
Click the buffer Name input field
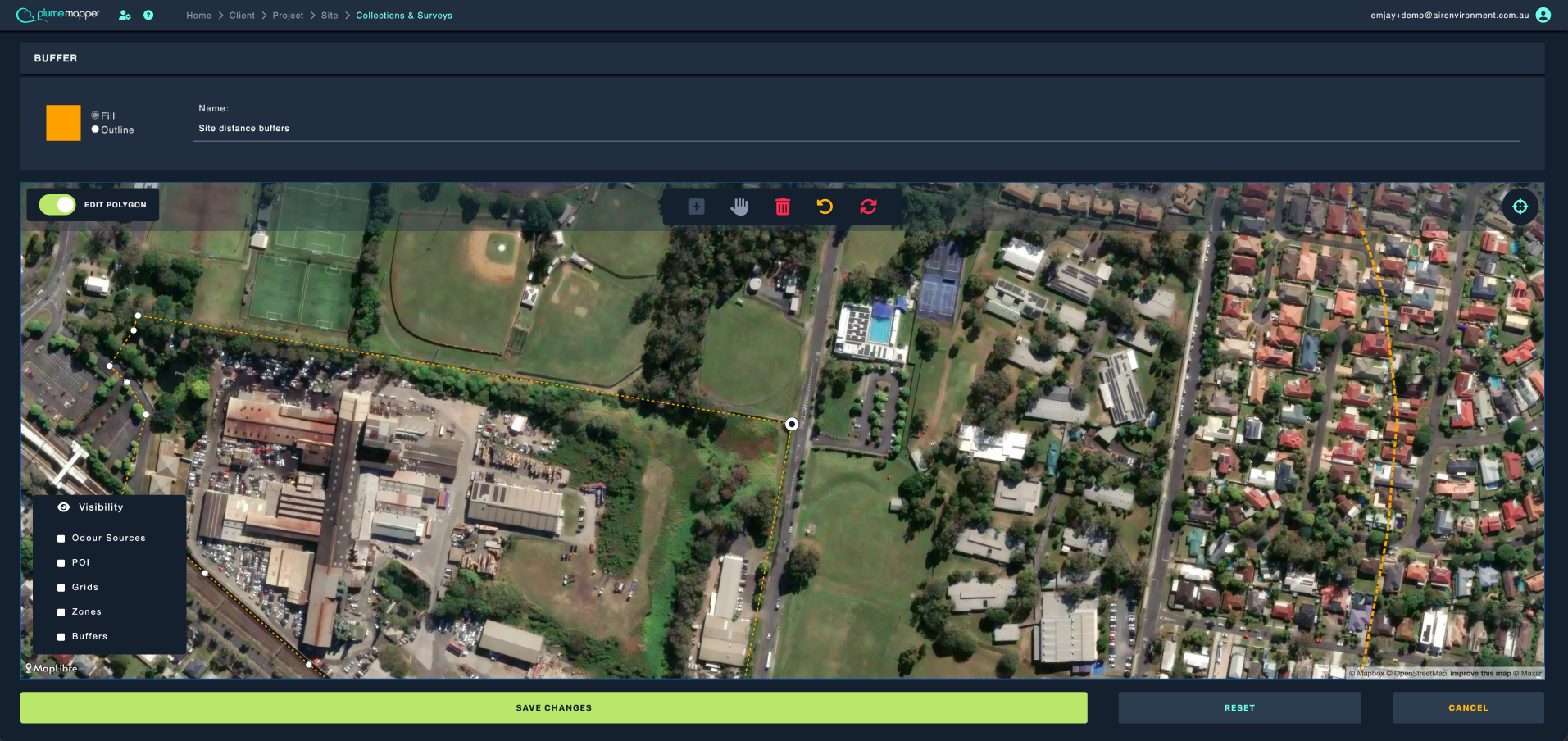tap(856, 129)
